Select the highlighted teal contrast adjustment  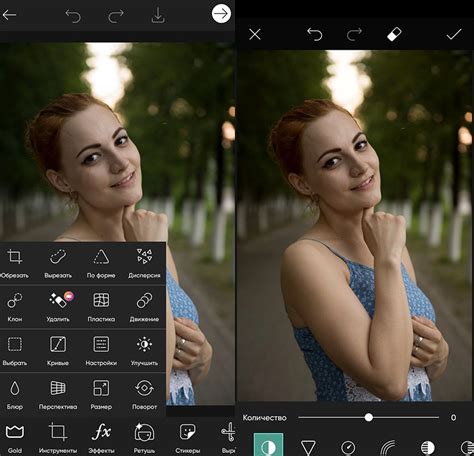tap(268, 444)
